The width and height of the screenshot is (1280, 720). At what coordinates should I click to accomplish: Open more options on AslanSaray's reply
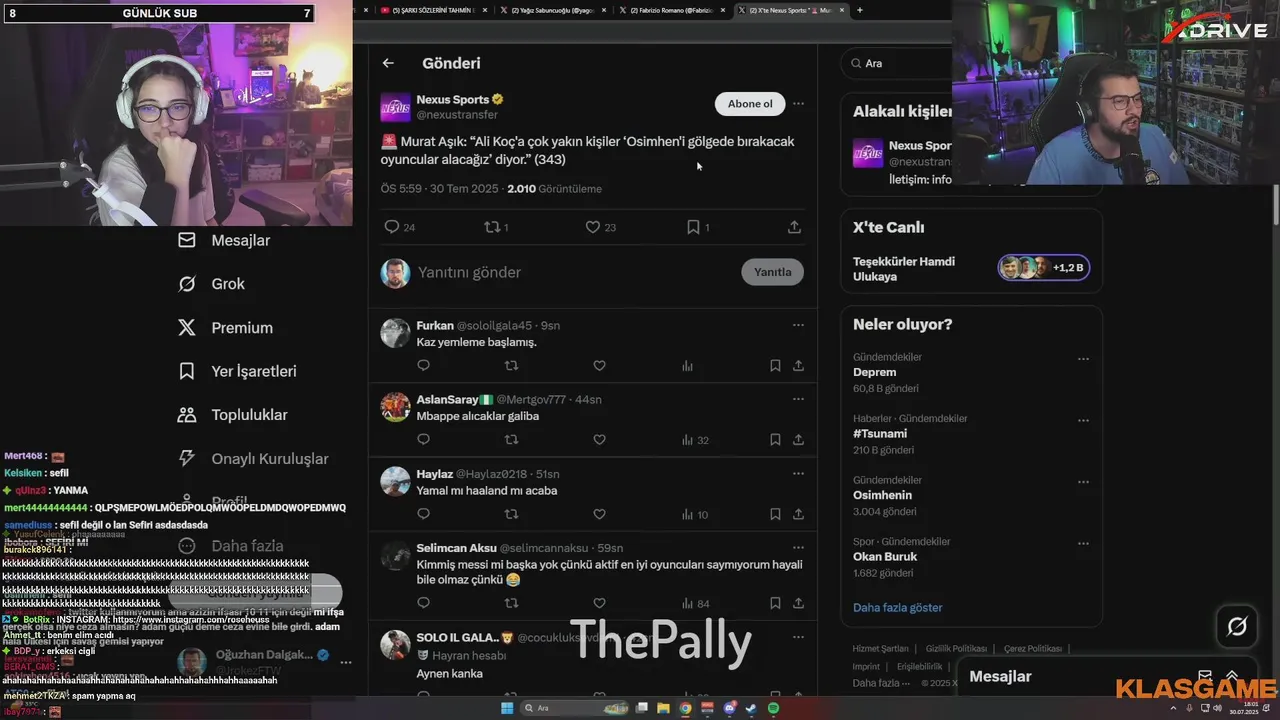(x=798, y=399)
